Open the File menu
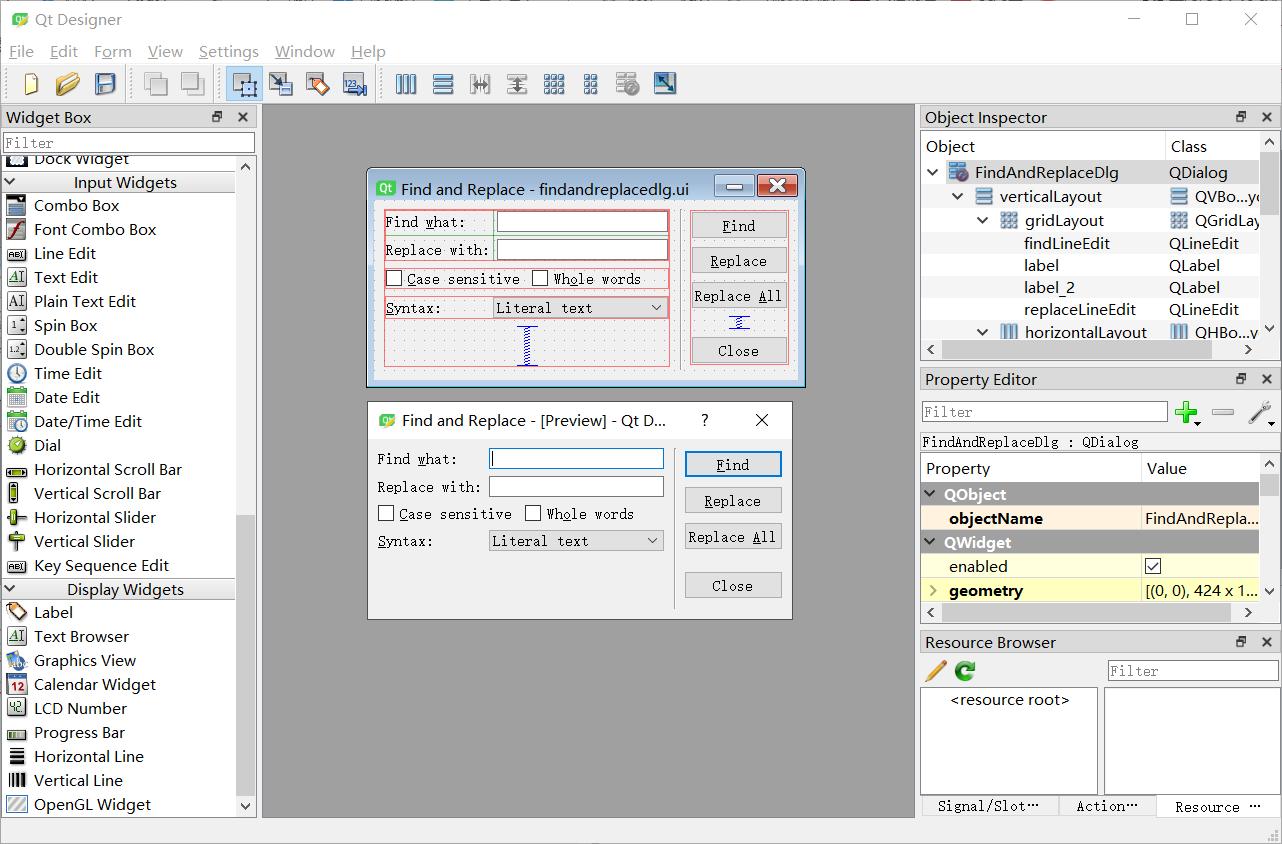This screenshot has height=844, width=1282. point(21,52)
